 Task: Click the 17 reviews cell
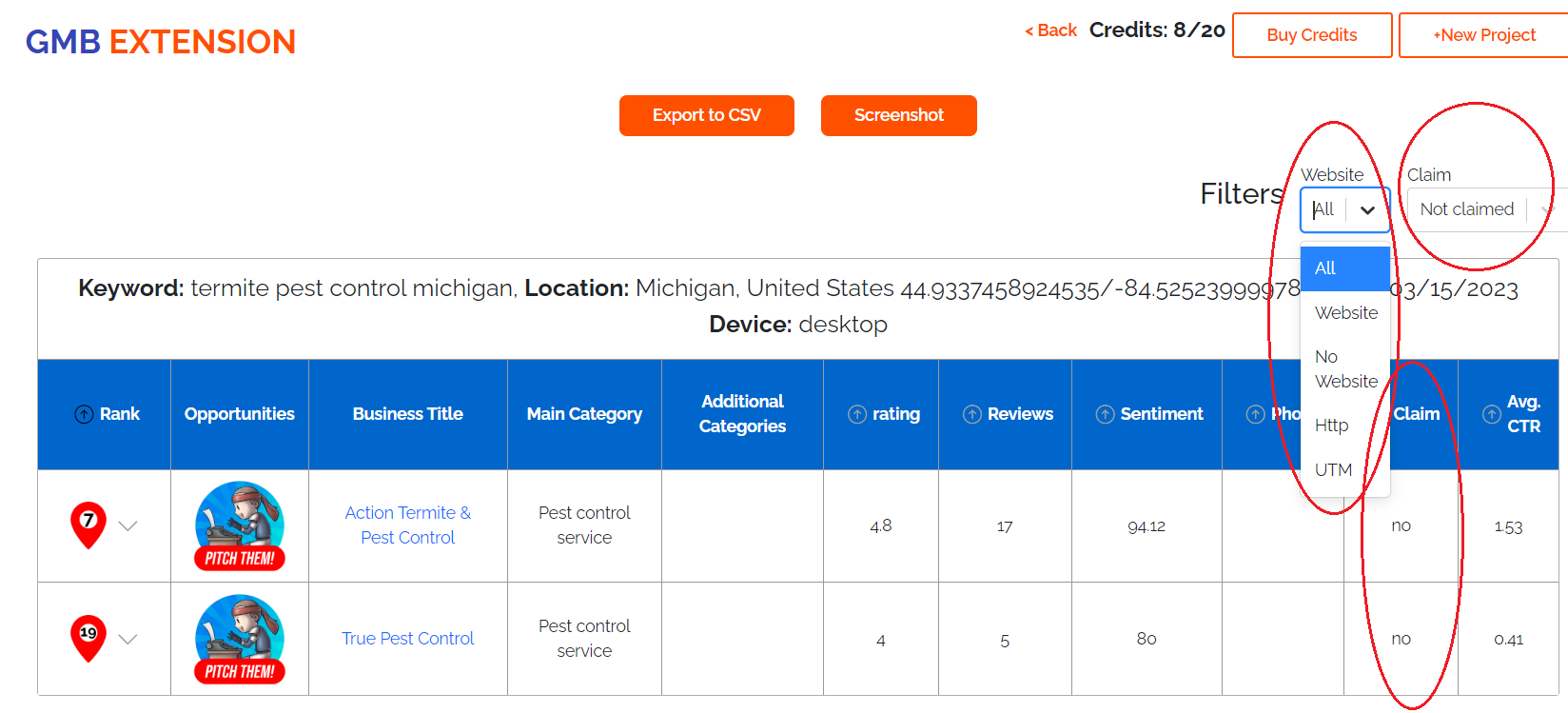click(1005, 526)
